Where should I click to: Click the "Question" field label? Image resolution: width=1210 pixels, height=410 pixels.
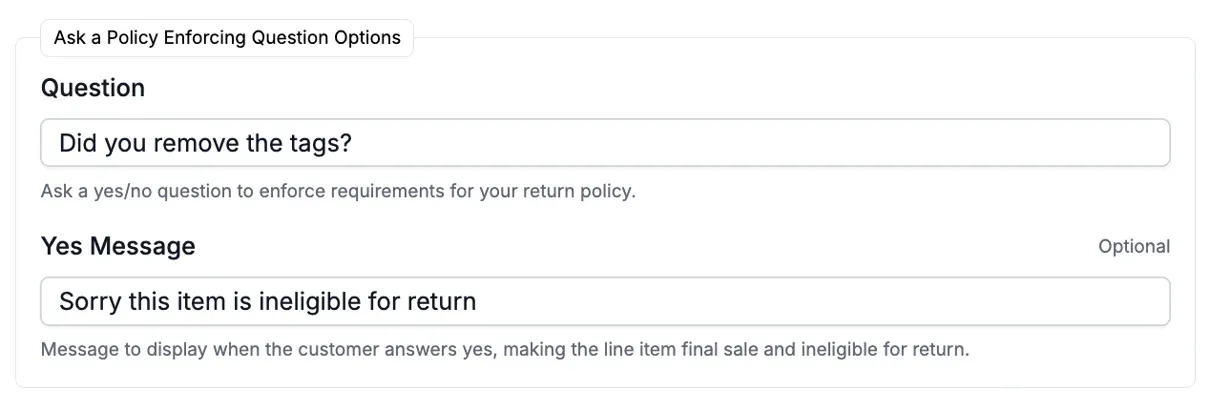pyautogui.click(x=93, y=88)
